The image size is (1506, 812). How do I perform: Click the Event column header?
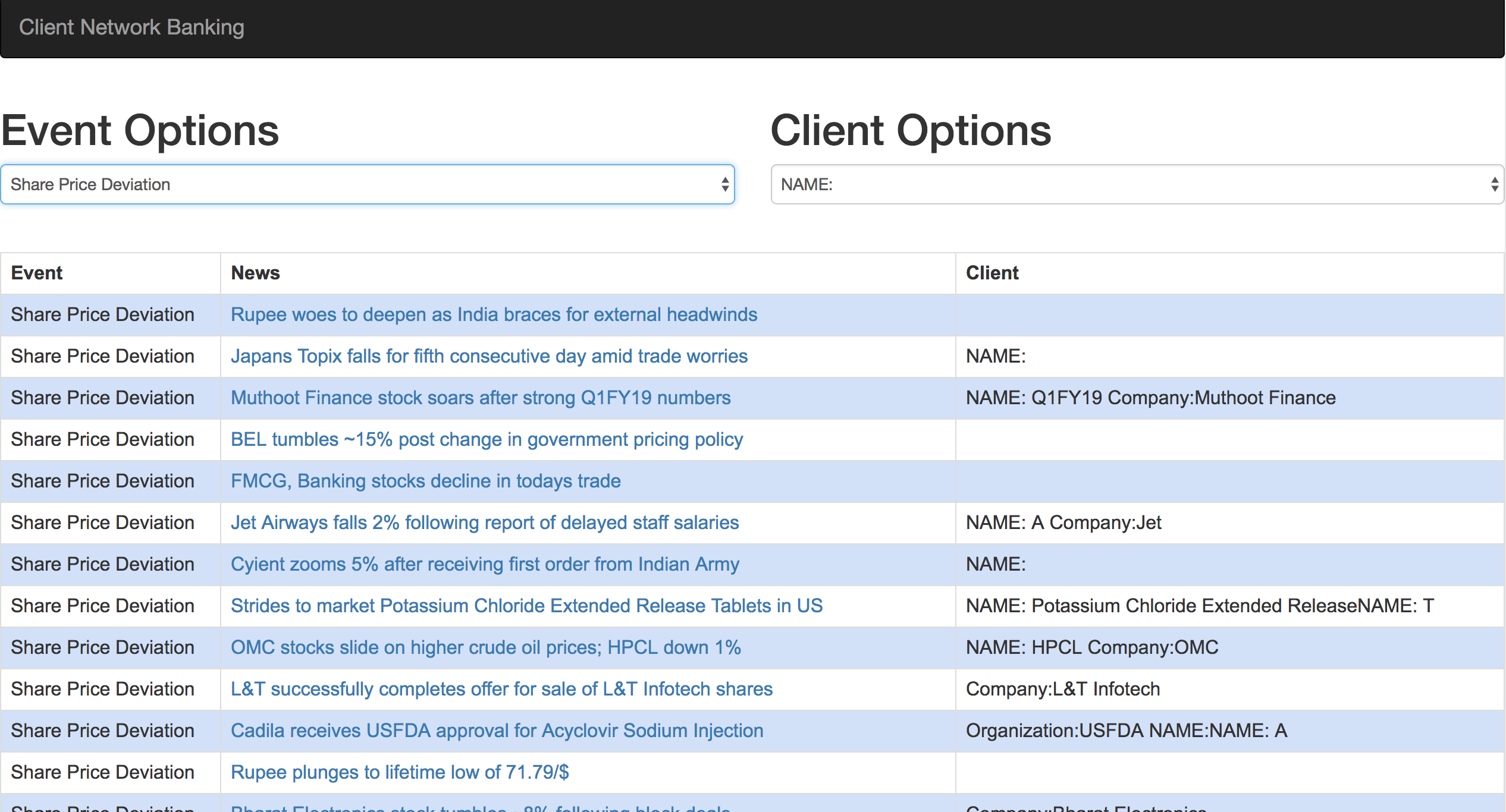[x=37, y=273]
